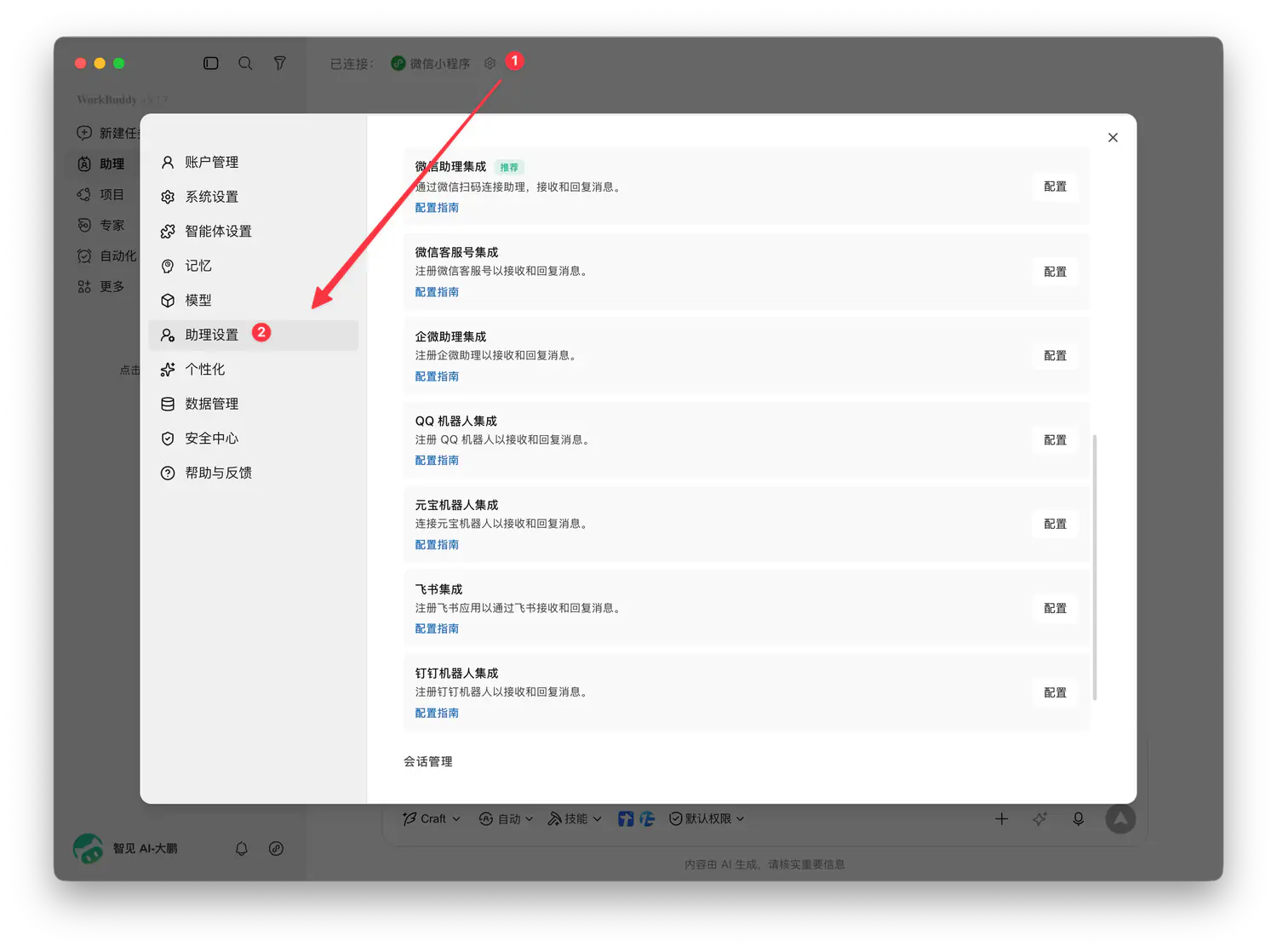Click the macOS green fullscreen window button
1277x952 pixels.
coord(119,63)
